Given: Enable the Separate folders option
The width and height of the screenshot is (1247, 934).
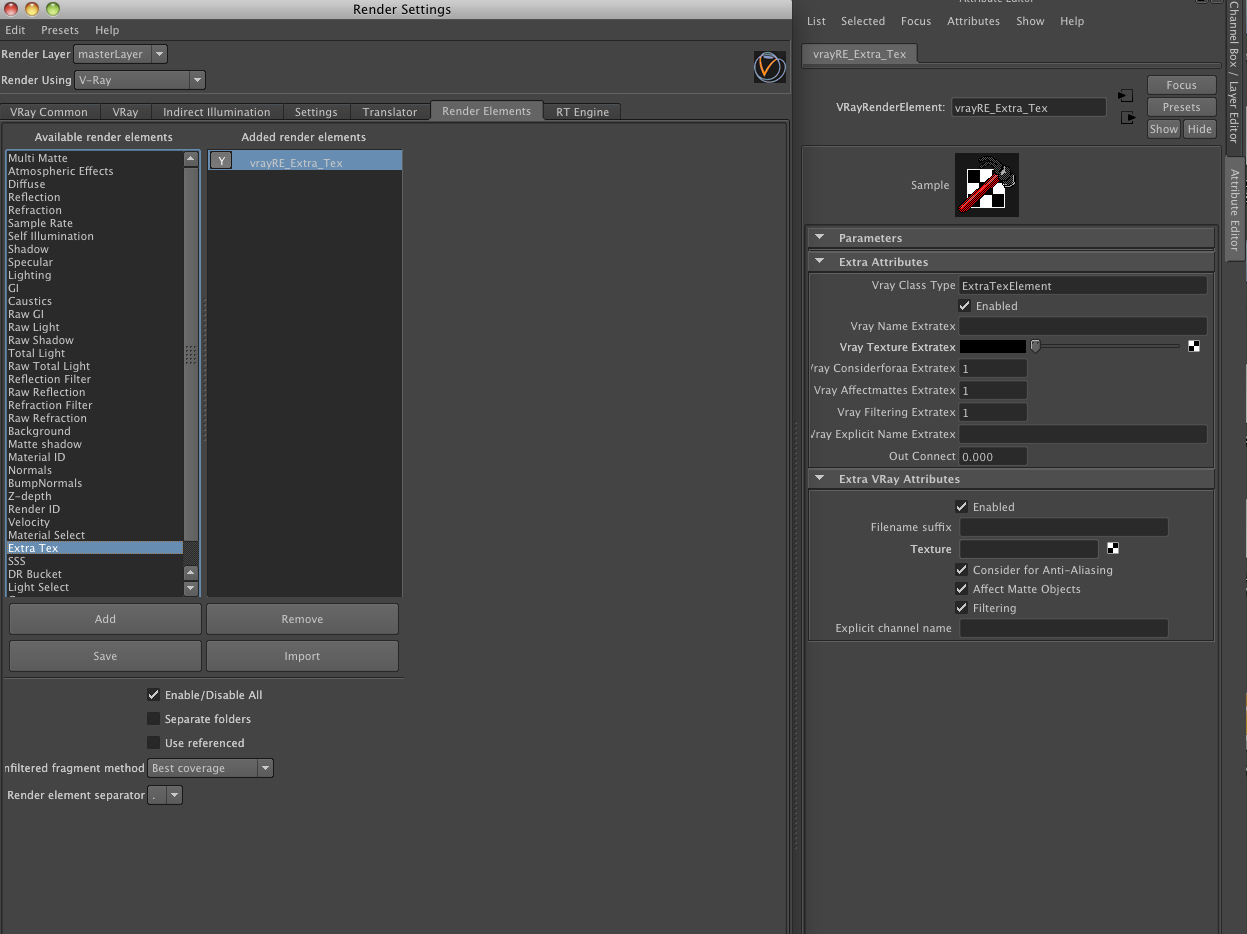Looking at the screenshot, I should click(x=153, y=719).
